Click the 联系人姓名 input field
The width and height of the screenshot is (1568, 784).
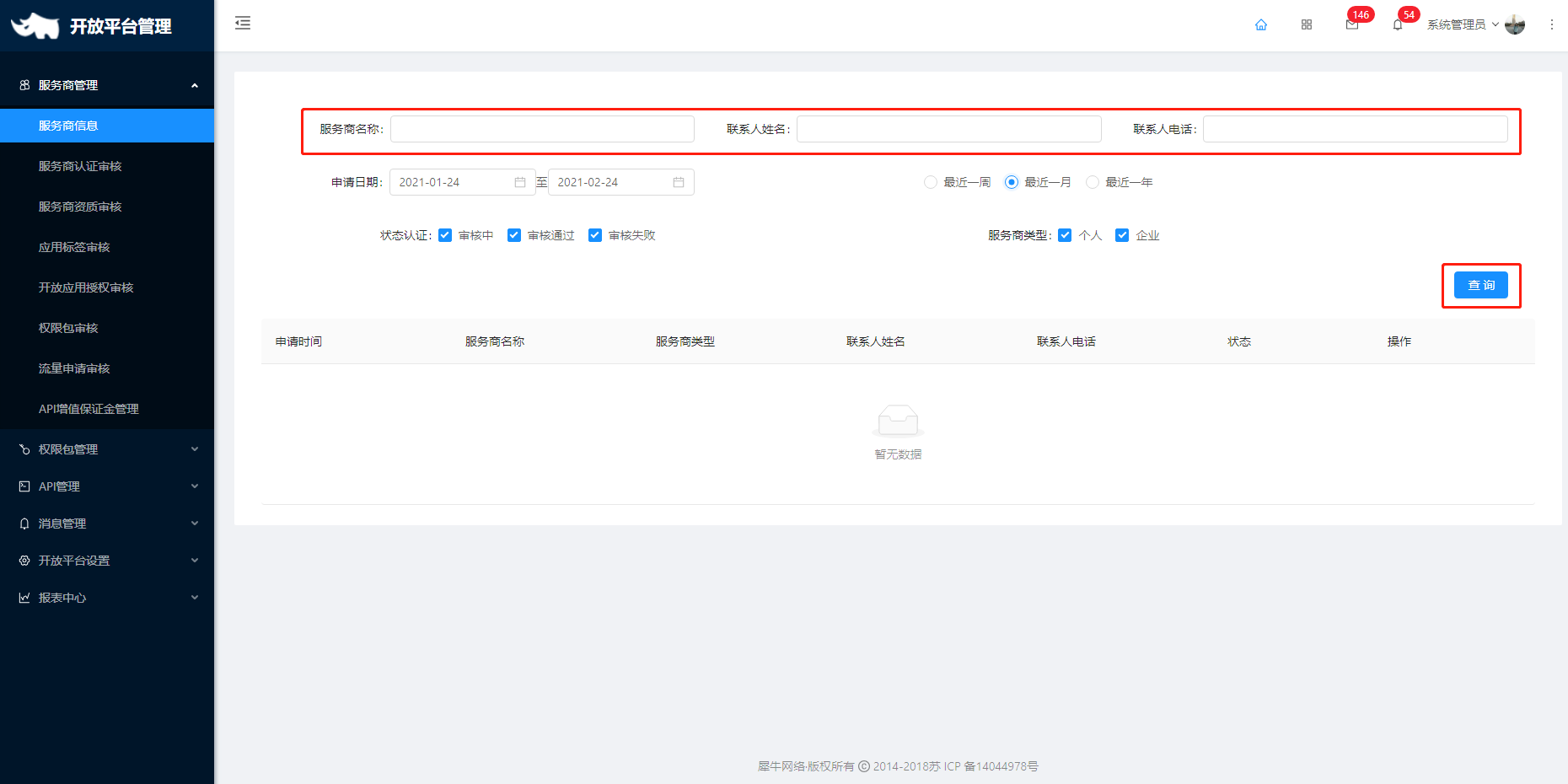(949, 129)
